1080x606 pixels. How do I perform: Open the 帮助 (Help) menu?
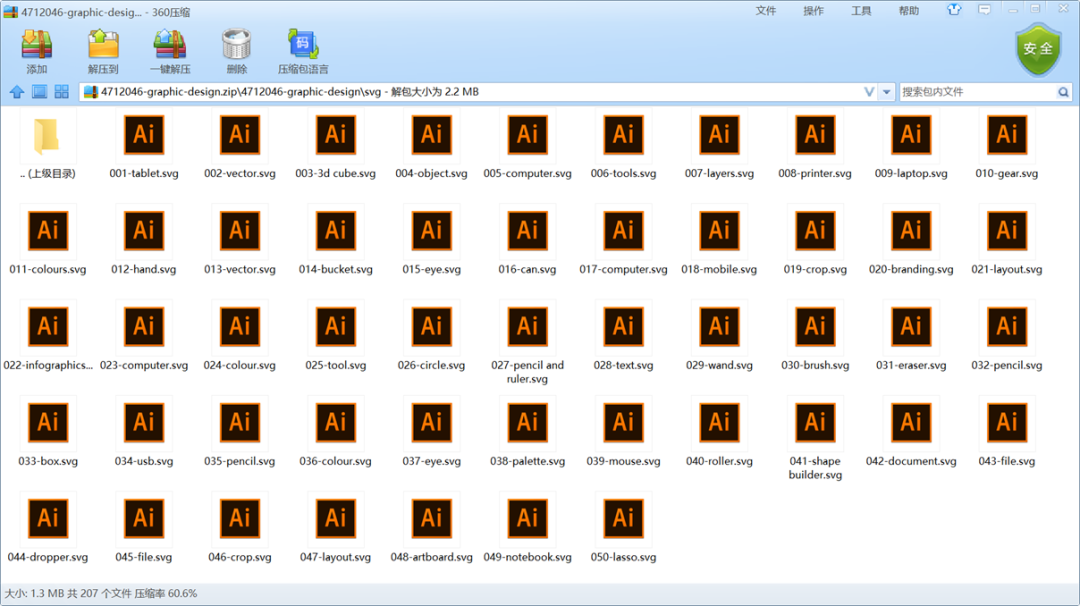908,10
